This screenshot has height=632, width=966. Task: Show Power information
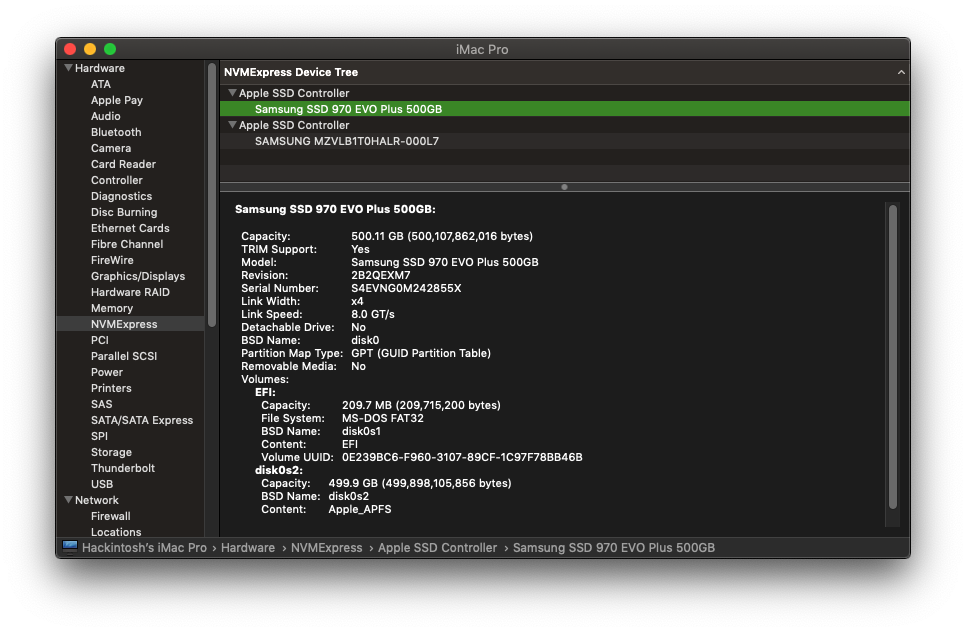107,372
